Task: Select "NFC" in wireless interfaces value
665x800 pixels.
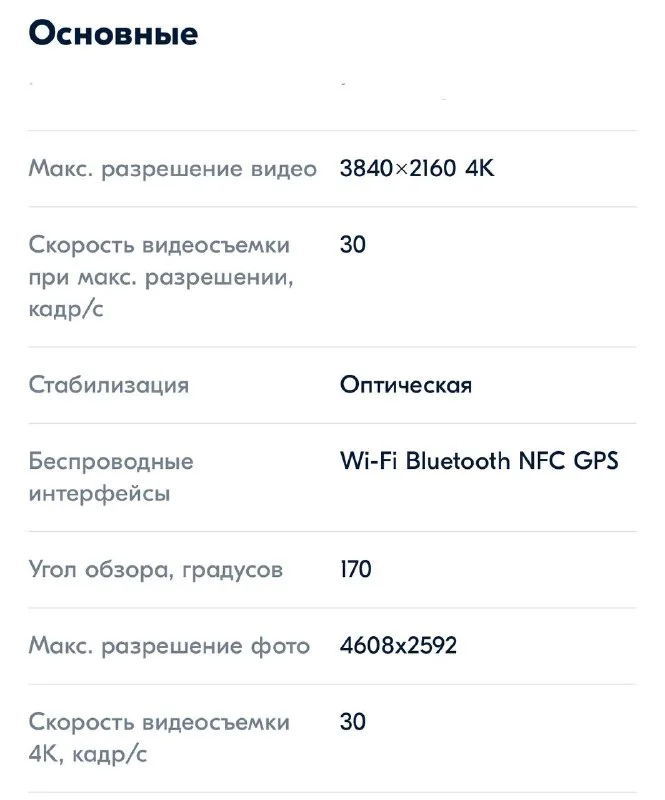Action: (x=541, y=461)
